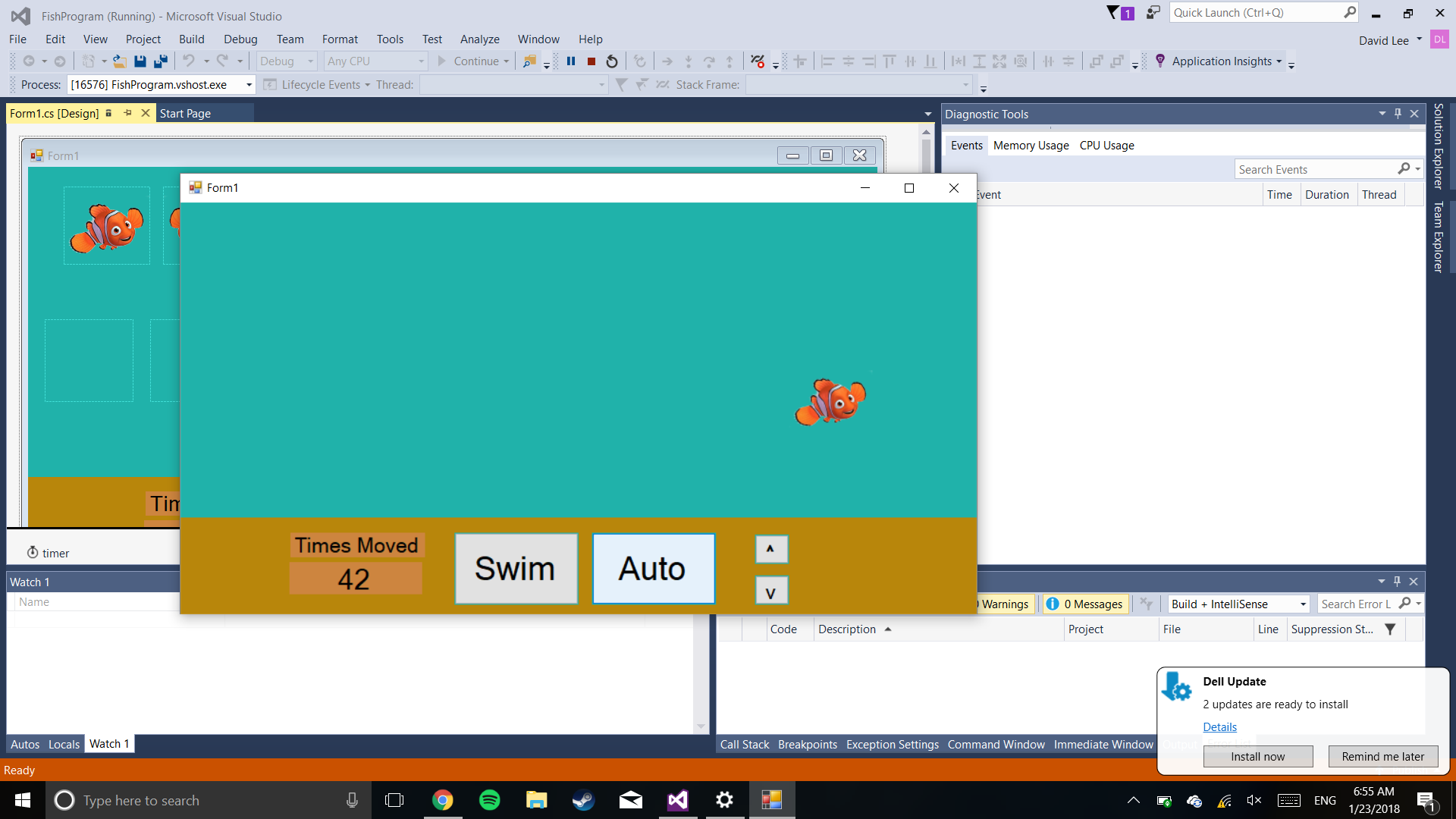Pin the Diagnostic Tools panel
Viewport: 1456px width, 819px height.
[x=1398, y=114]
